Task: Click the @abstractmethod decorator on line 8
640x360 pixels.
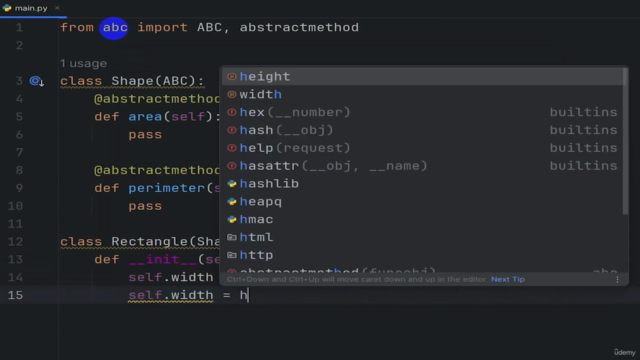Action: point(157,171)
